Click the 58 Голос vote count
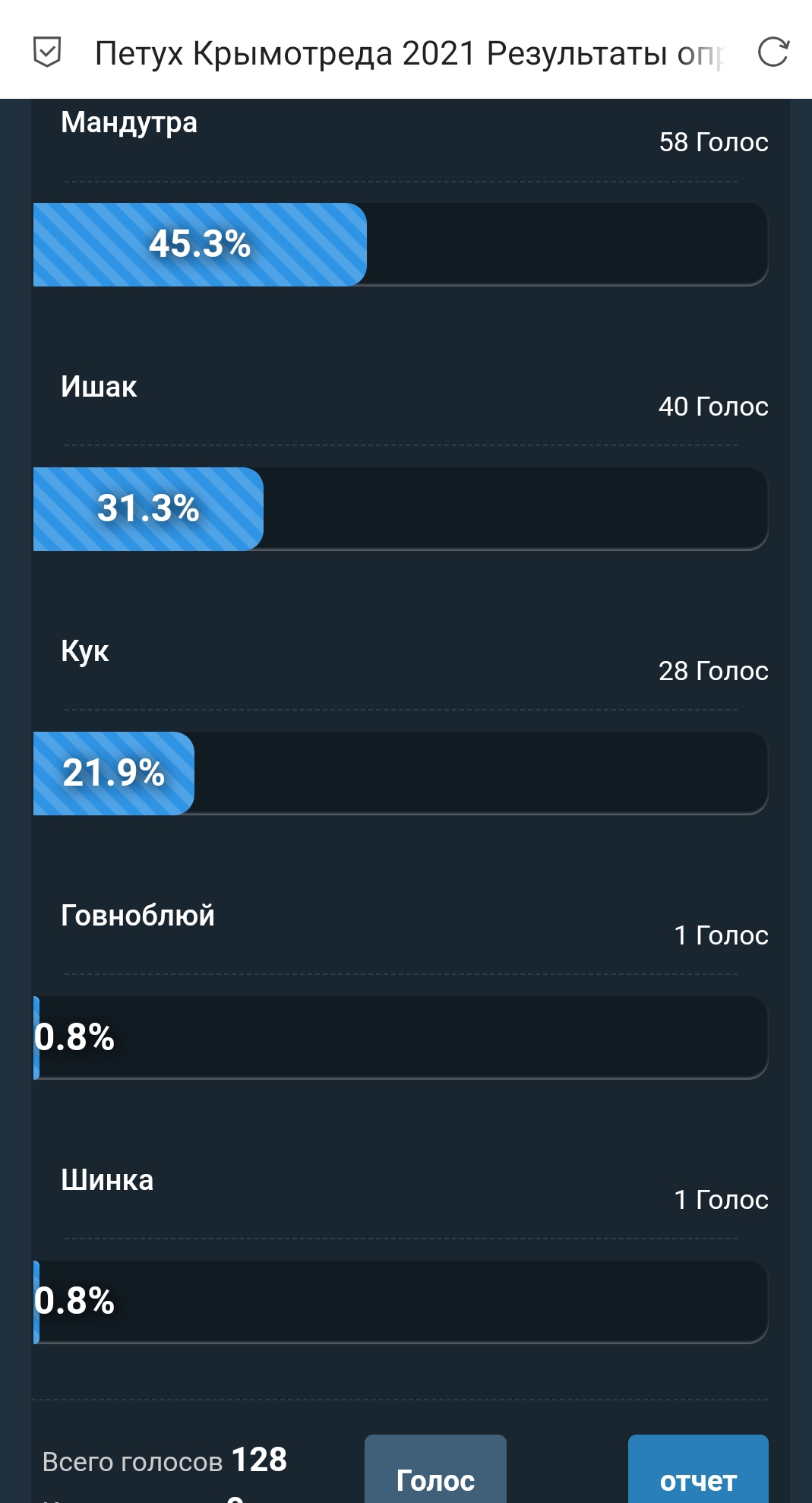Image resolution: width=812 pixels, height=1503 pixels. [x=713, y=142]
